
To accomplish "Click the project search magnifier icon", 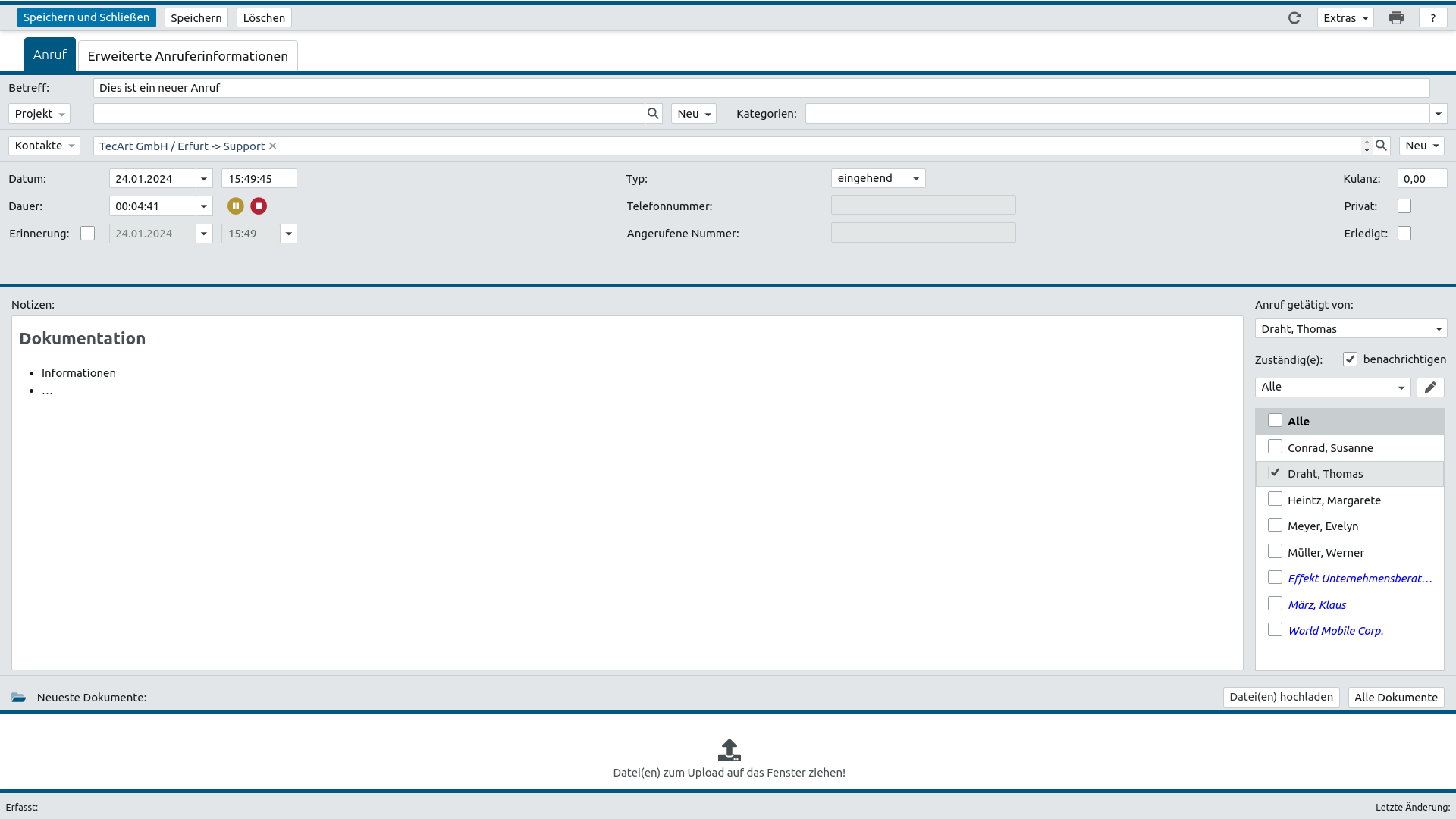I will click(653, 114).
